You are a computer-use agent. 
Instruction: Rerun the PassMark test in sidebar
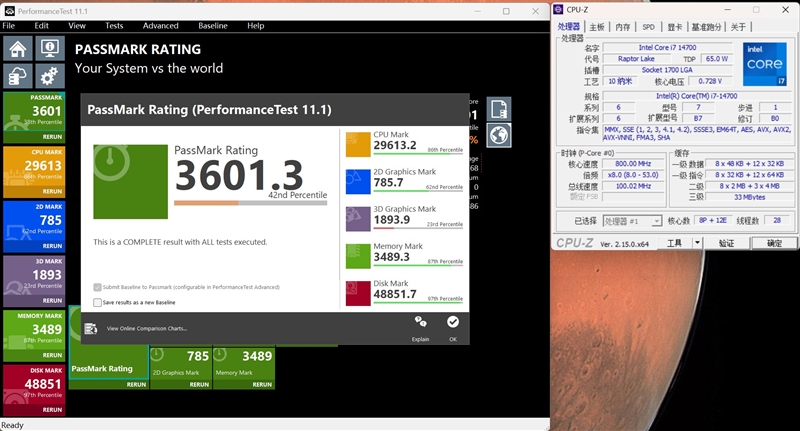click(52, 137)
